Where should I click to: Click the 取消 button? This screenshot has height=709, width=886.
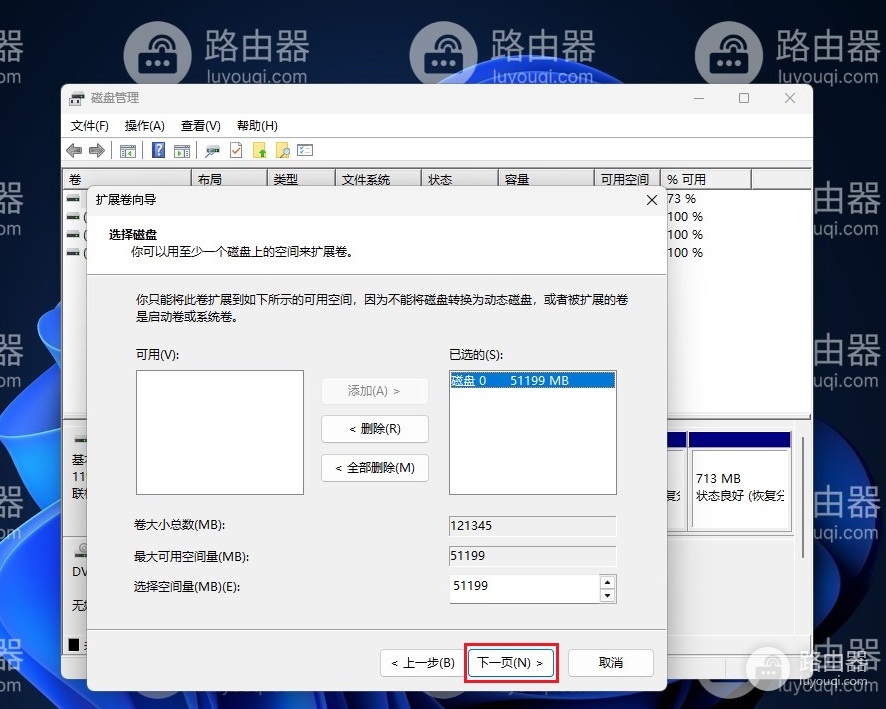[x=611, y=663]
